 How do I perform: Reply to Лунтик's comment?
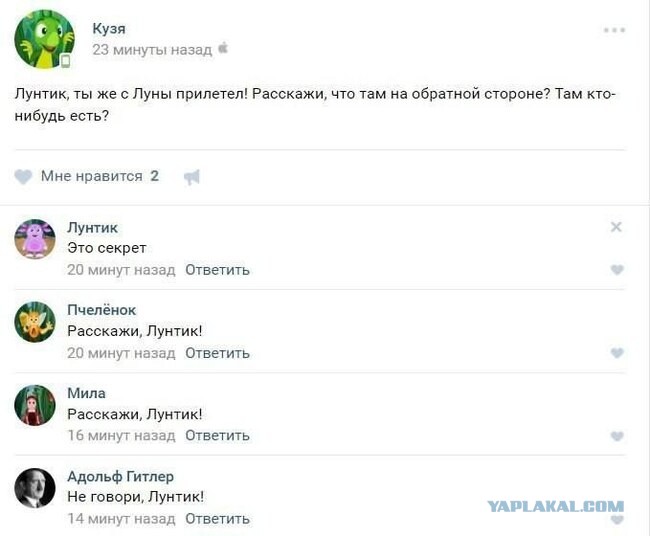(x=217, y=270)
